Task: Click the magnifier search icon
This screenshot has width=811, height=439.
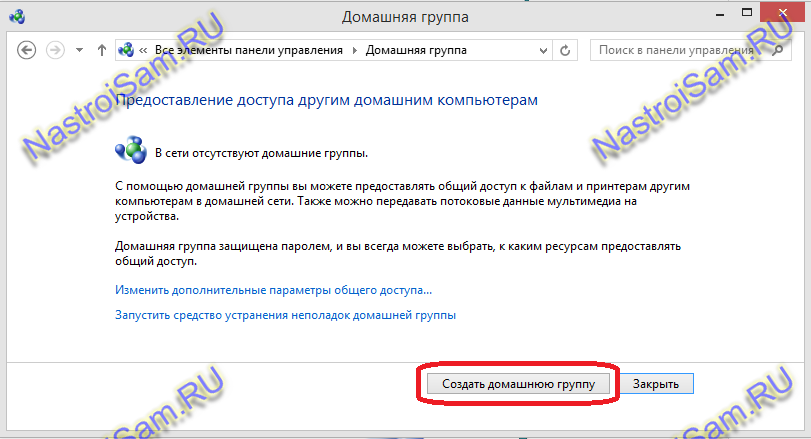Action: pyautogui.click(x=777, y=50)
